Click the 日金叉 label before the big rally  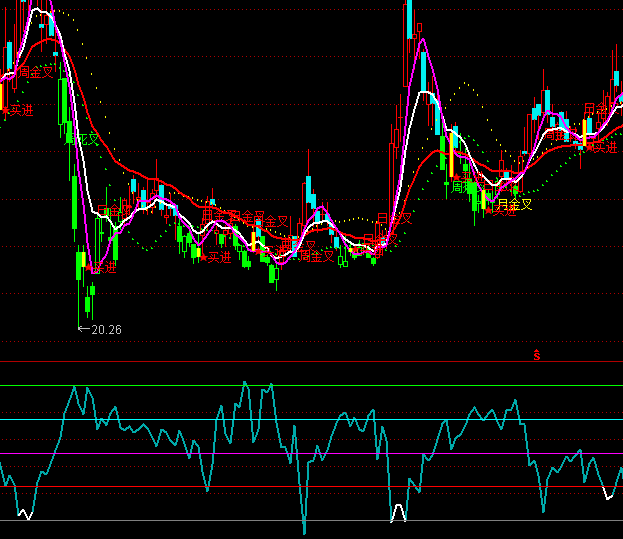[x=394, y=218]
